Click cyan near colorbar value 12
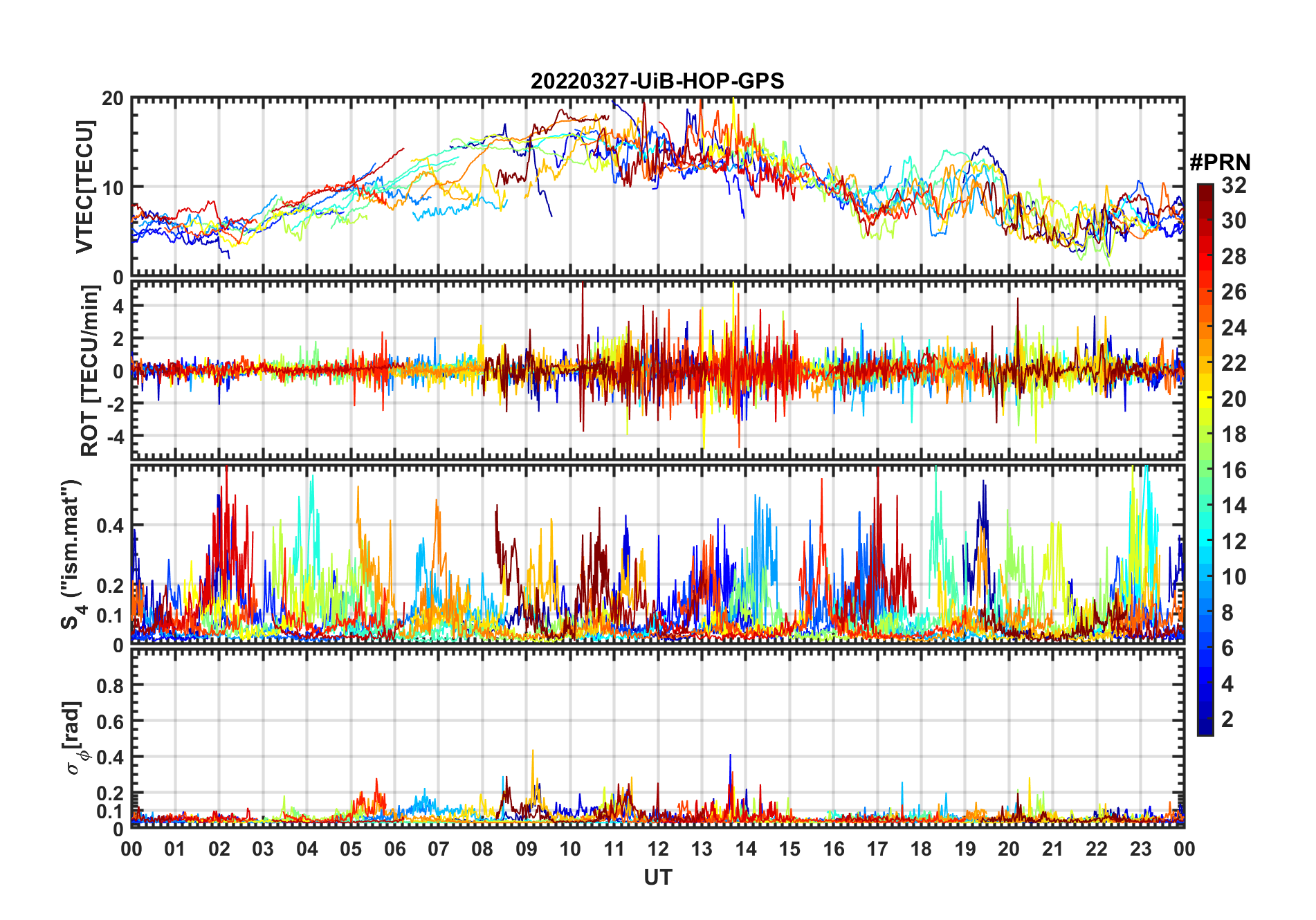Viewport: 1316px width, 920px height. click(1205, 542)
